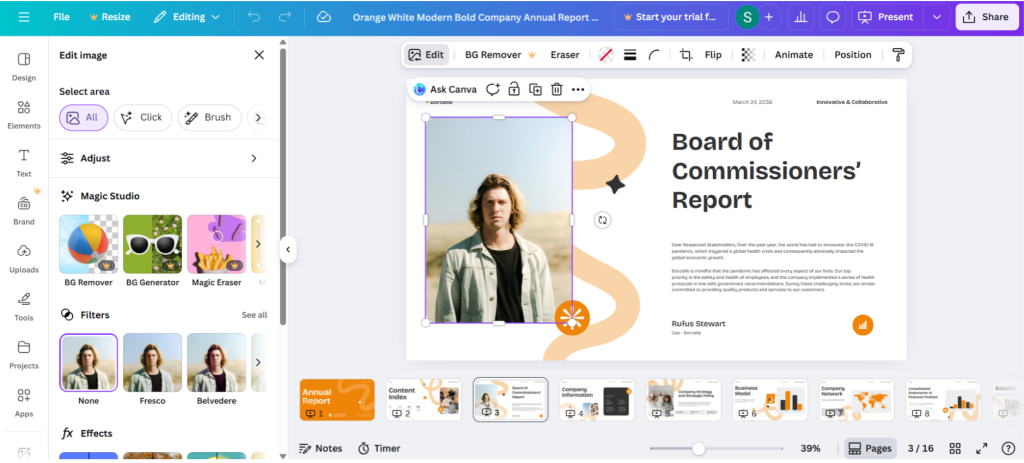Open the Animate option
The width and height of the screenshot is (1024, 463).
click(x=793, y=55)
